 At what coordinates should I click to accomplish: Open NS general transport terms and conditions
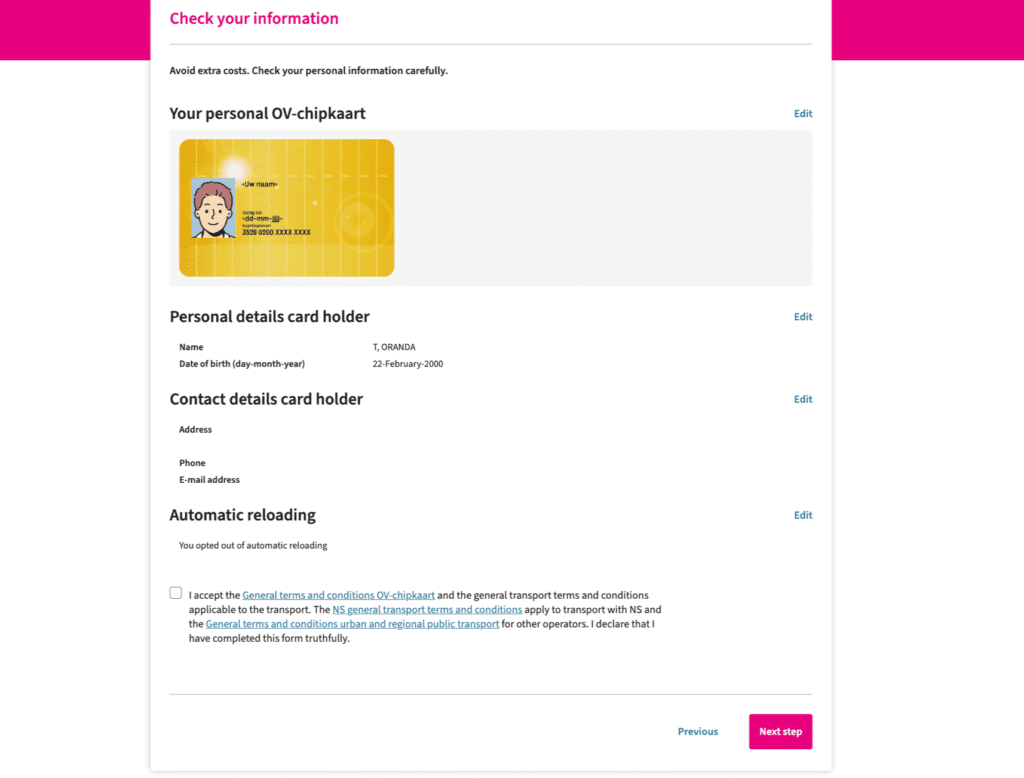pyautogui.click(x=427, y=609)
